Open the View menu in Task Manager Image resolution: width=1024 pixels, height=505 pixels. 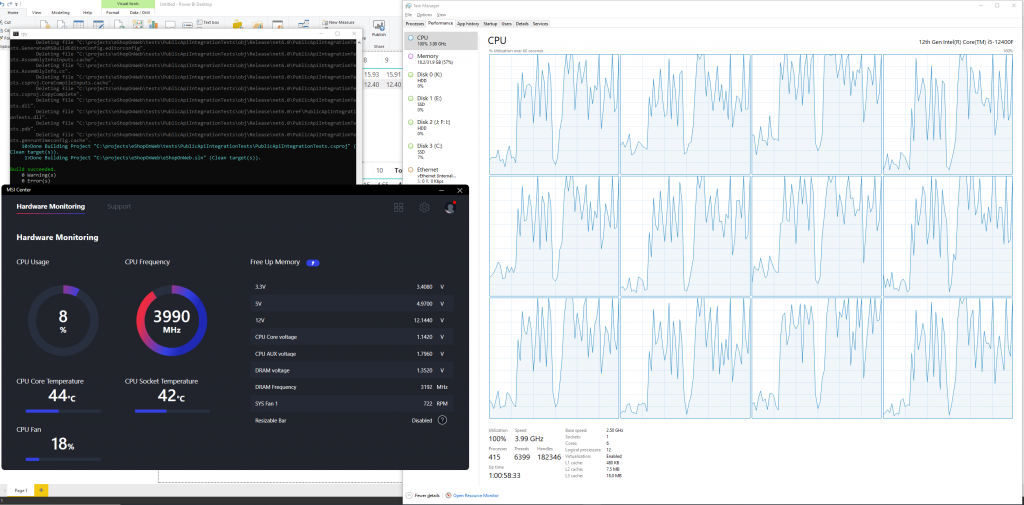coord(441,15)
